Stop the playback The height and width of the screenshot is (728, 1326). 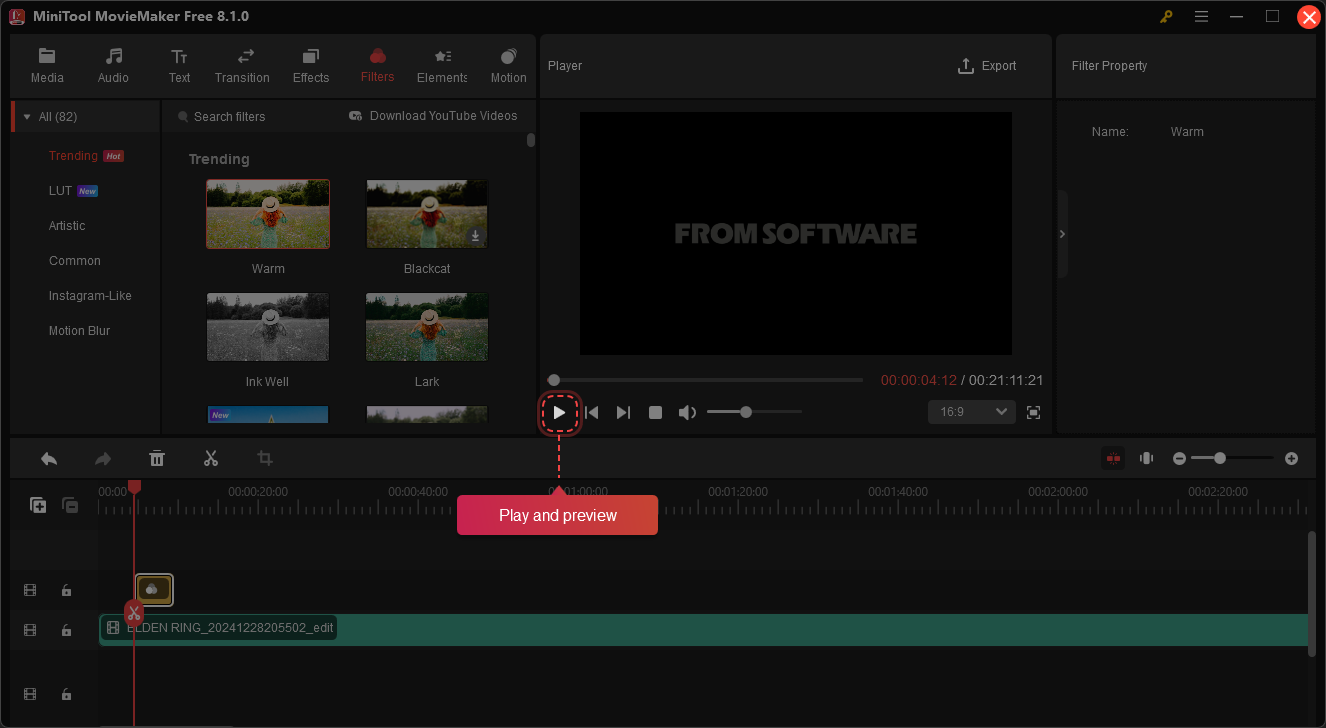655,412
